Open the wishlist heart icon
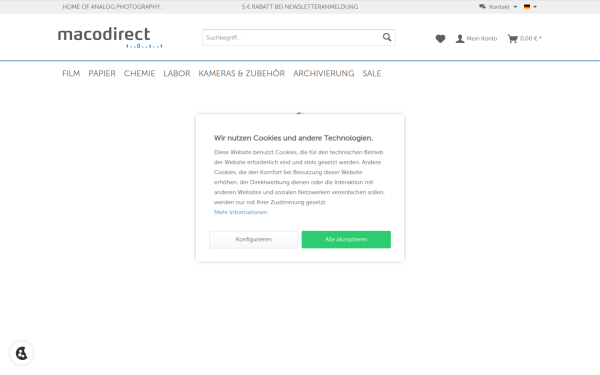This screenshot has height=375, width=600. point(440,39)
